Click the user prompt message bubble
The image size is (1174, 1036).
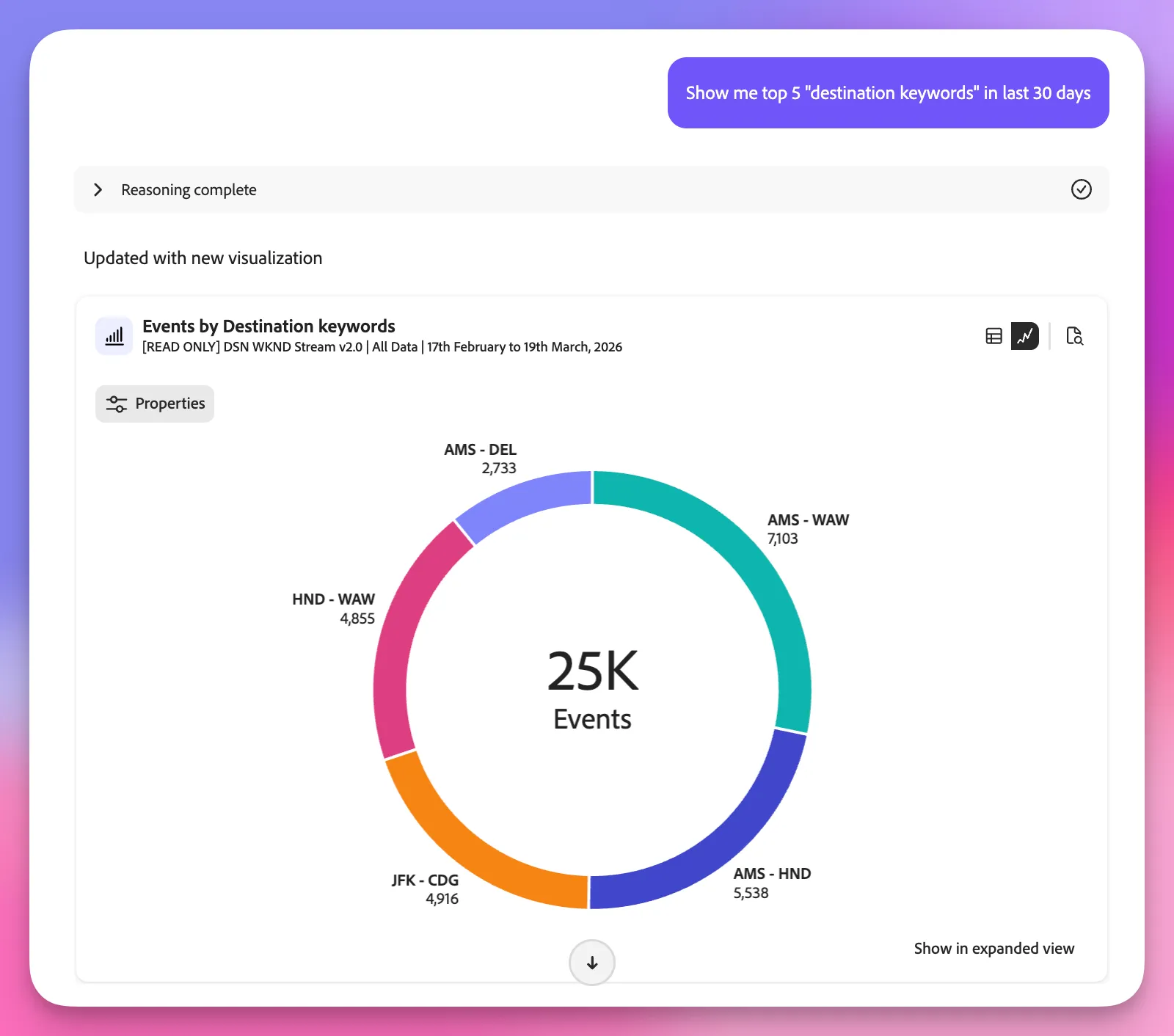[x=888, y=93]
